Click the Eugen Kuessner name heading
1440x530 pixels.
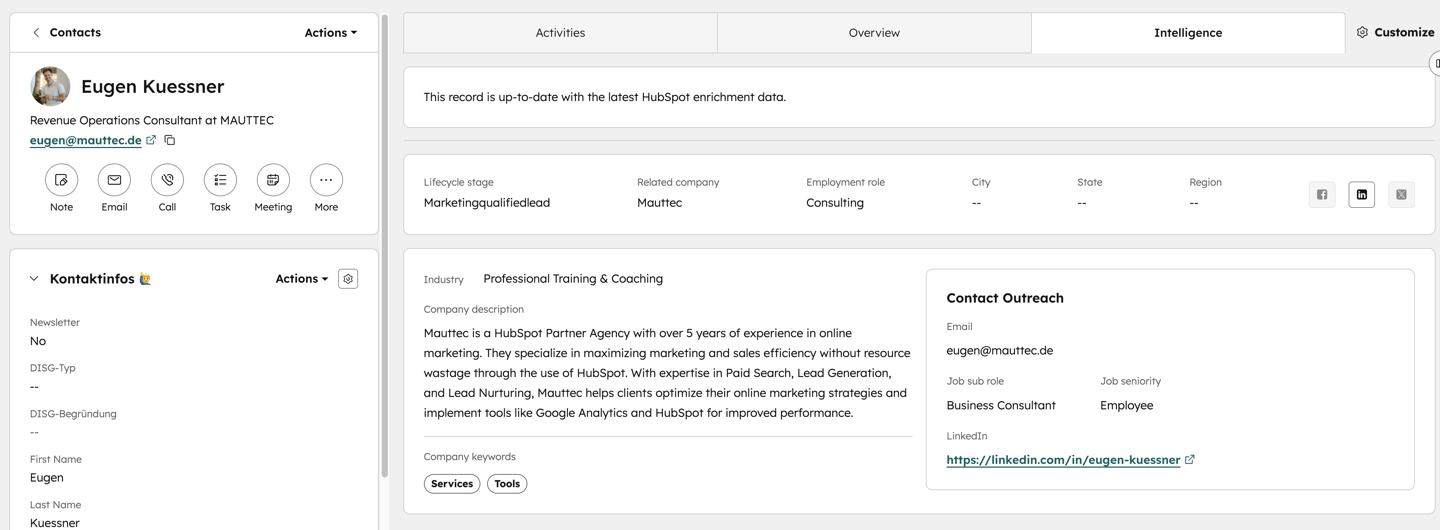[152, 87]
